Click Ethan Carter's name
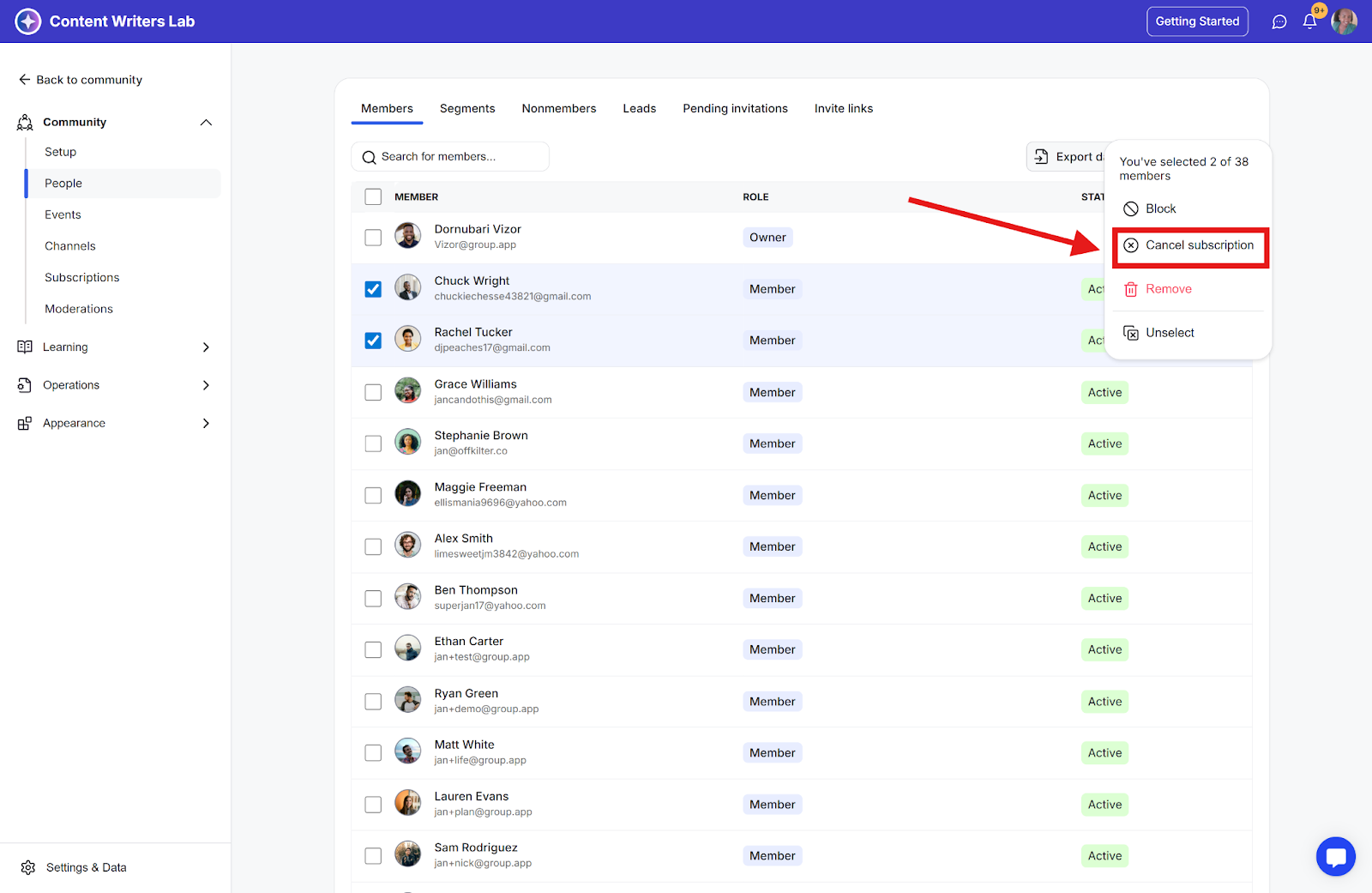This screenshot has height=893, width=1372. pos(469,642)
